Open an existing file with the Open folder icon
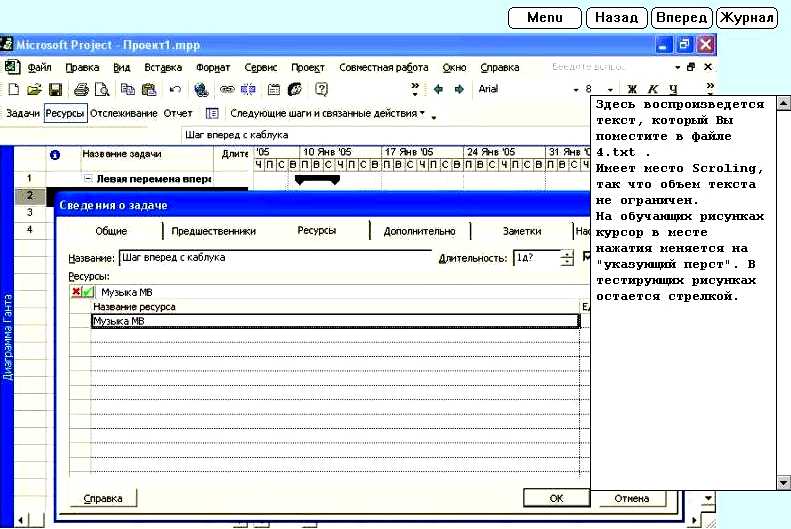 point(33,89)
